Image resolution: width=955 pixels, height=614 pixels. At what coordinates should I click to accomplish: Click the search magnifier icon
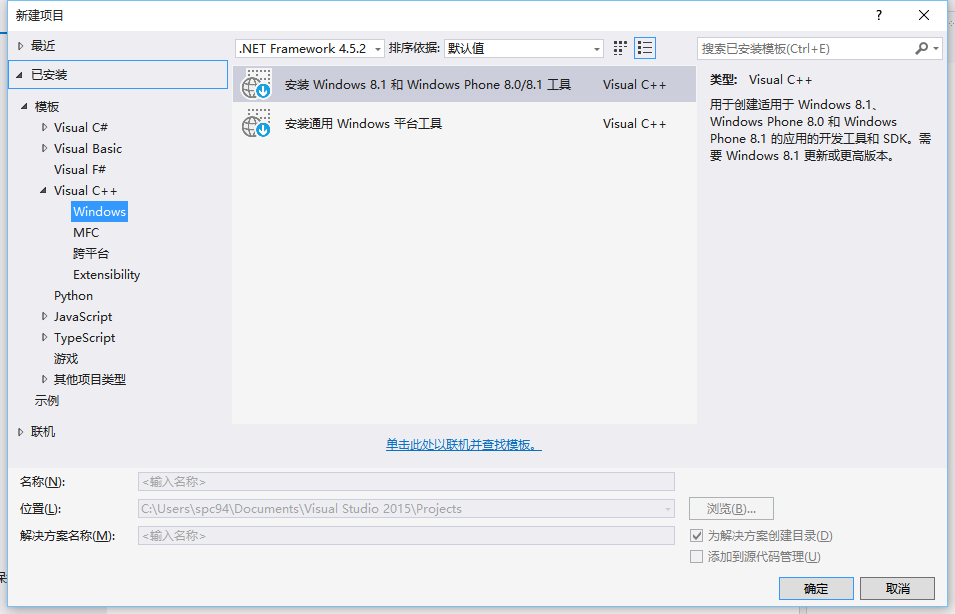922,48
